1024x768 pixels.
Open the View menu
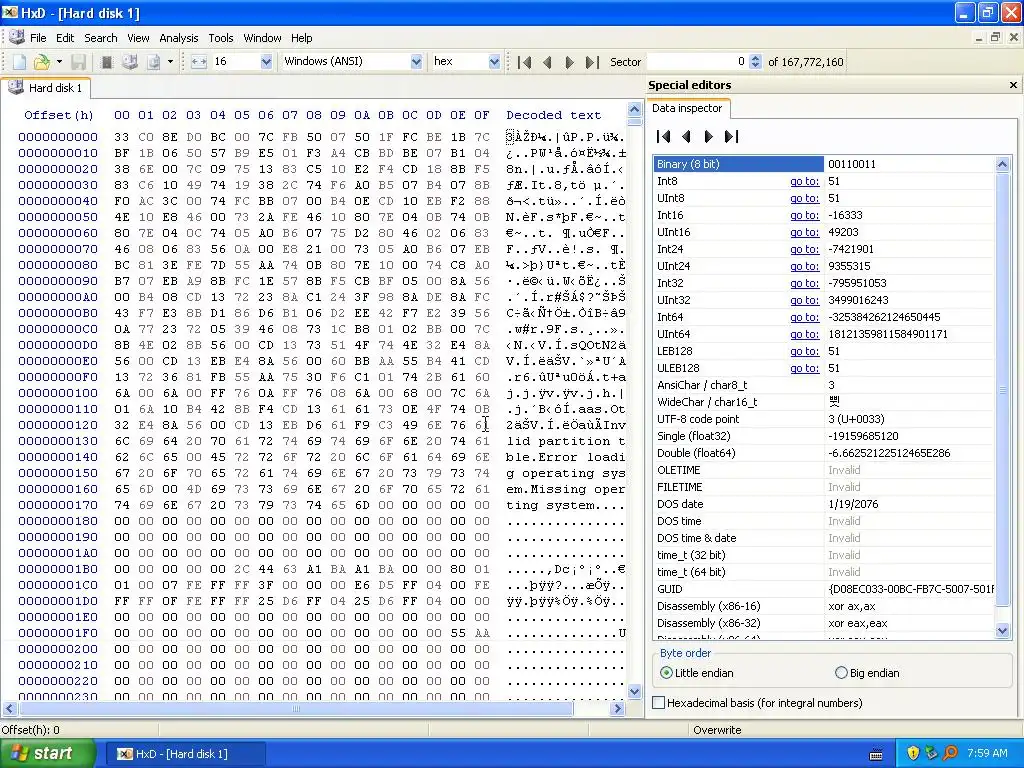click(x=138, y=38)
